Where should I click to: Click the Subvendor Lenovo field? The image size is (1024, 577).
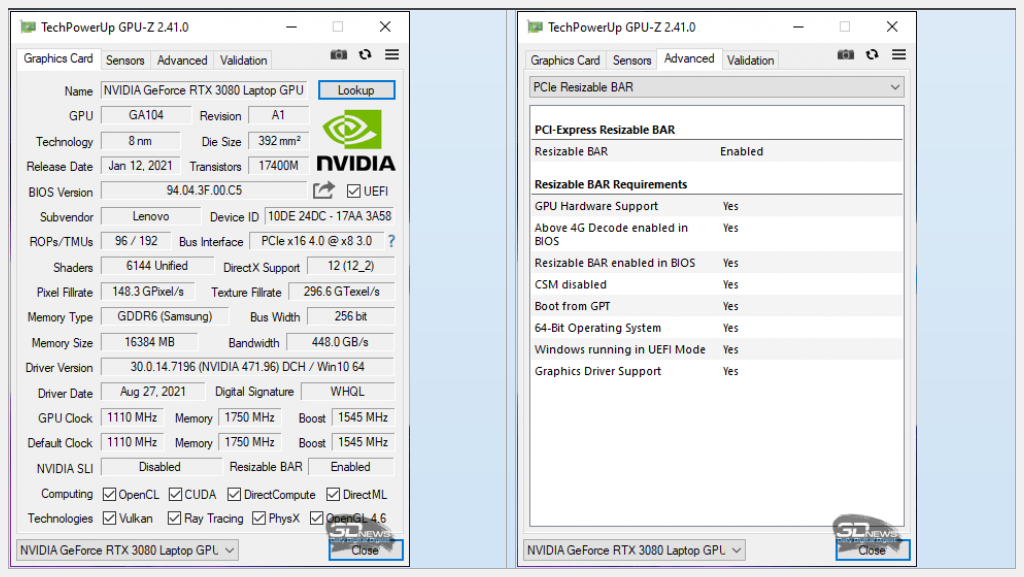click(x=151, y=216)
